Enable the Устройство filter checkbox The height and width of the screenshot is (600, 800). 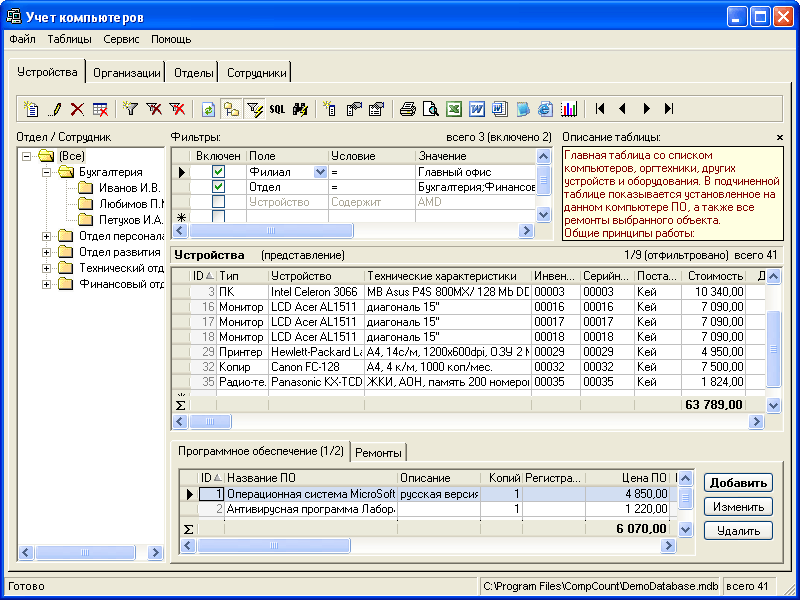[x=218, y=202]
